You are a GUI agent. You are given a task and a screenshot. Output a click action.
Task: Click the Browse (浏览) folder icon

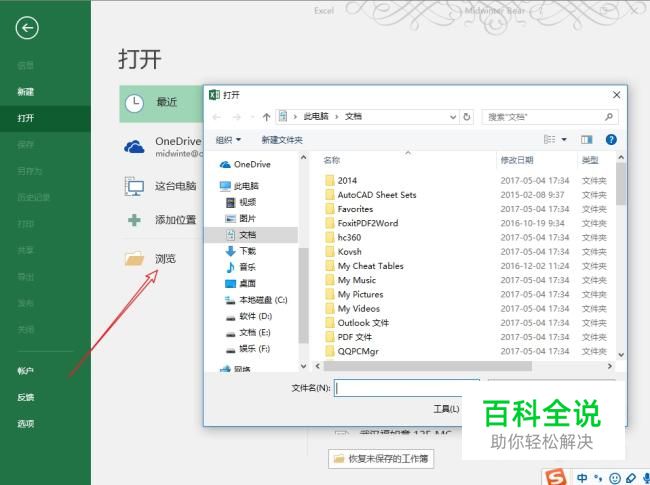[x=134, y=259]
